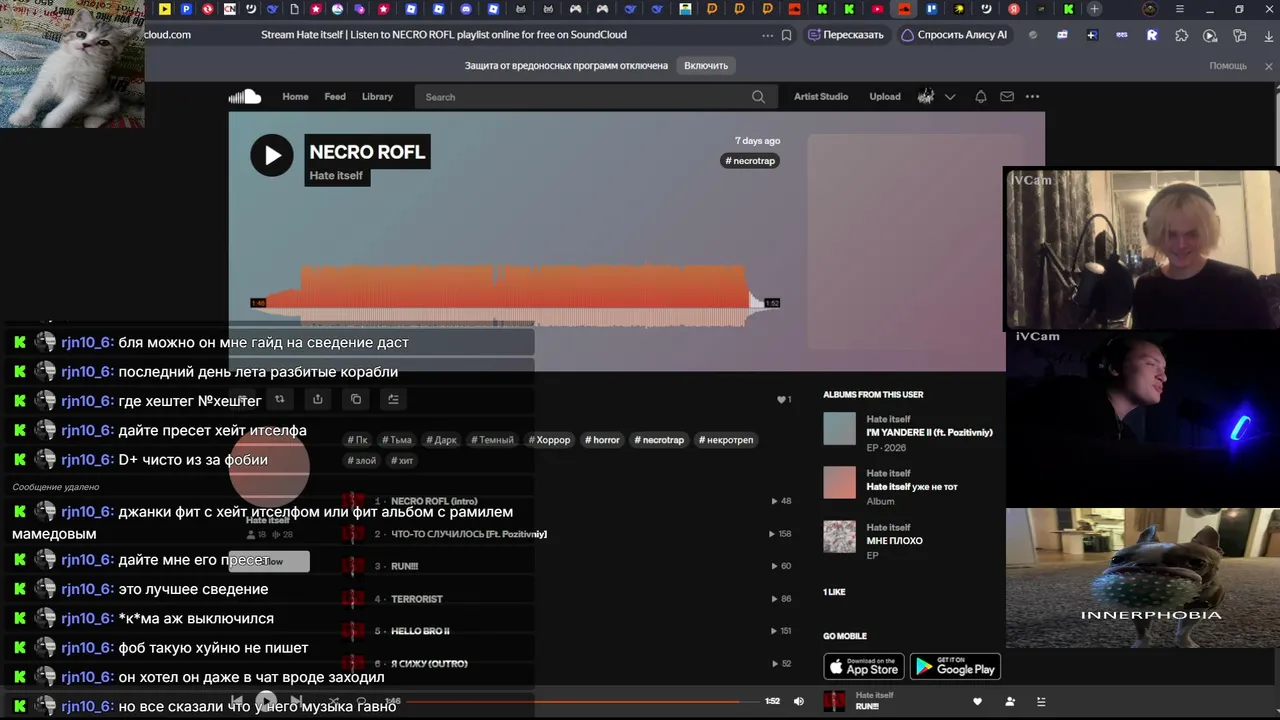The height and width of the screenshot is (720, 1280).
Task: Expand the profile dropdown chevron
Action: 950,97
